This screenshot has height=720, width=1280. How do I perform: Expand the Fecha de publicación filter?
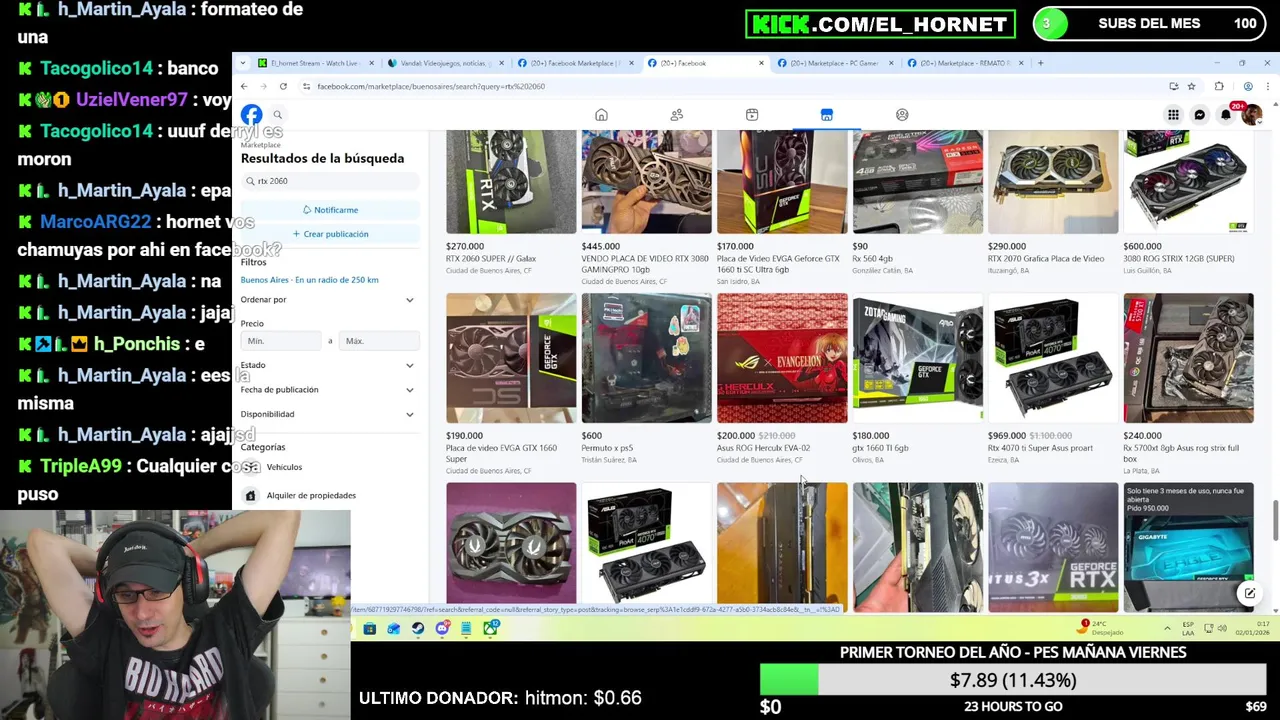328,390
